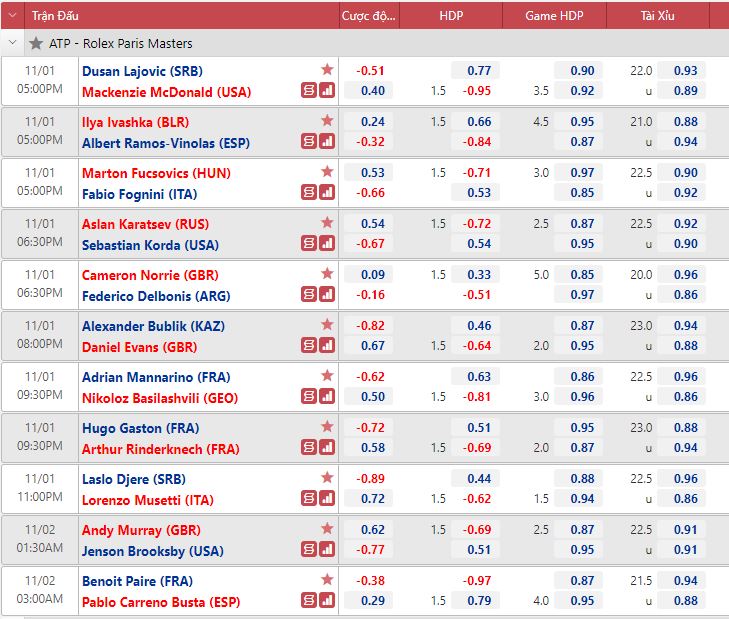Open ATP - Rolex Paris Masters league title
Viewport: 729px width, 619px height.
pos(121,44)
